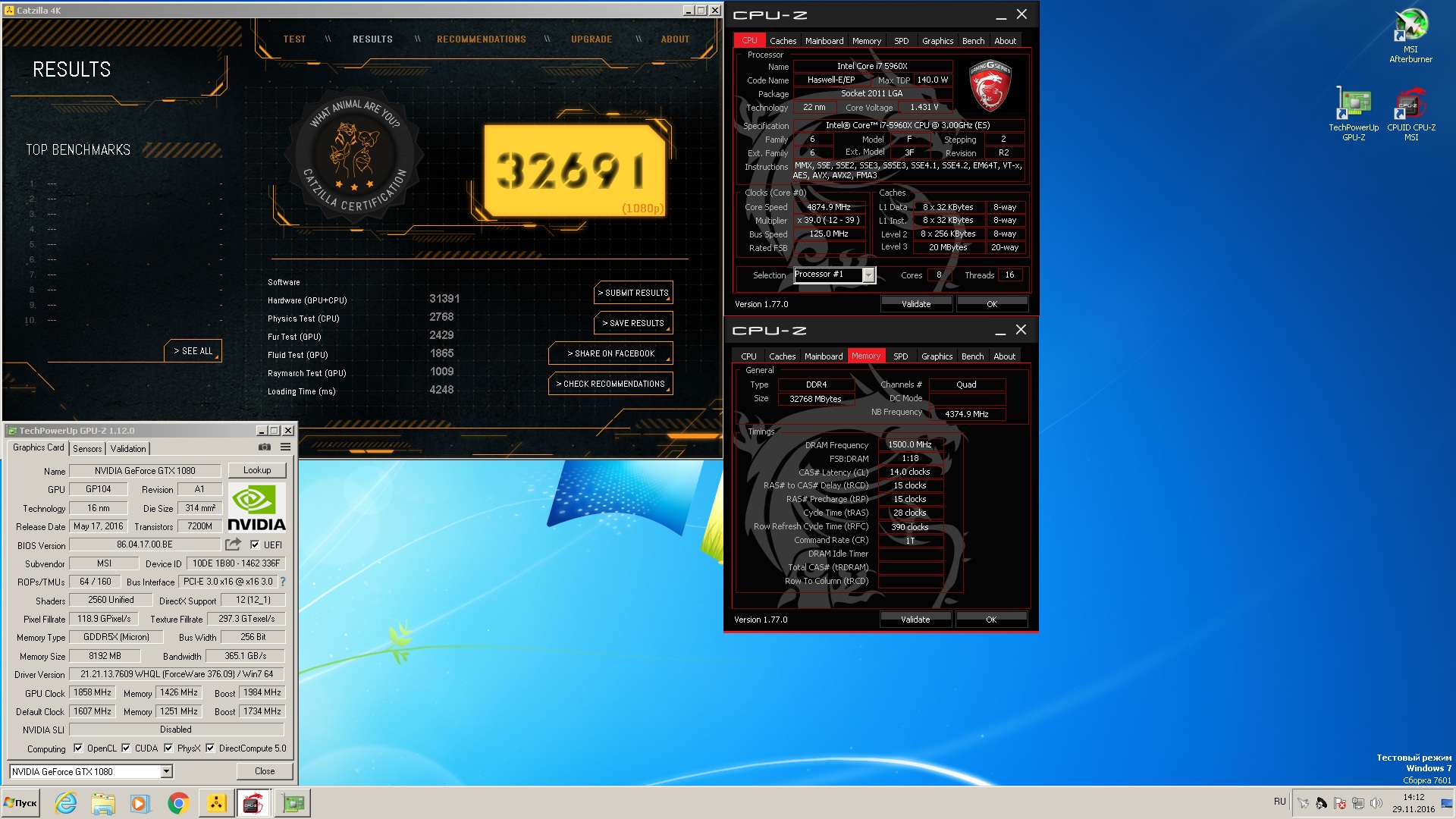Switch to GPU-Z Sensors tab
The height and width of the screenshot is (819, 1456).
87,449
